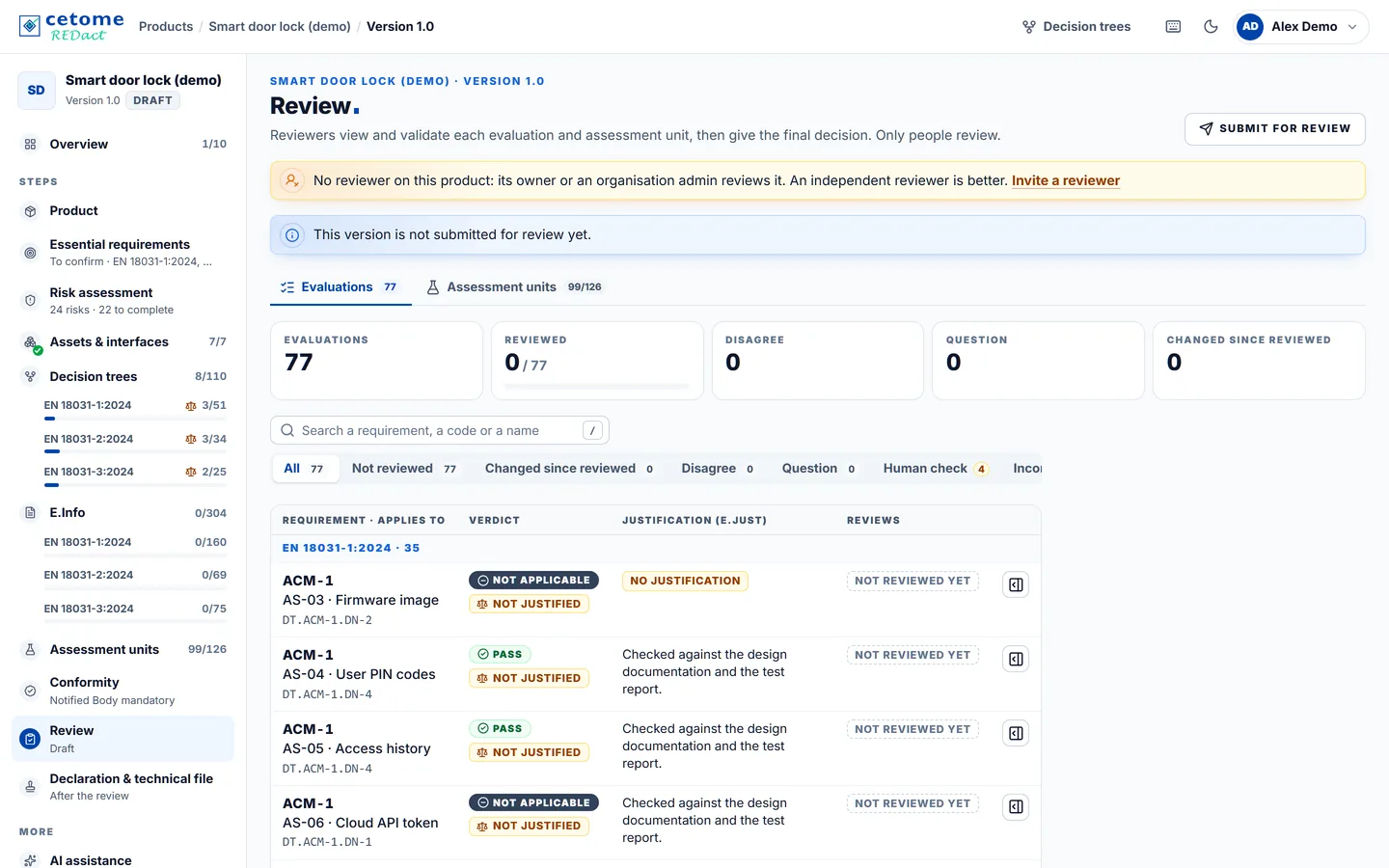Image resolution: width=1389 pixels, height=868 pixels.
Task: Click the AD user avatar
Action: 1250,27
